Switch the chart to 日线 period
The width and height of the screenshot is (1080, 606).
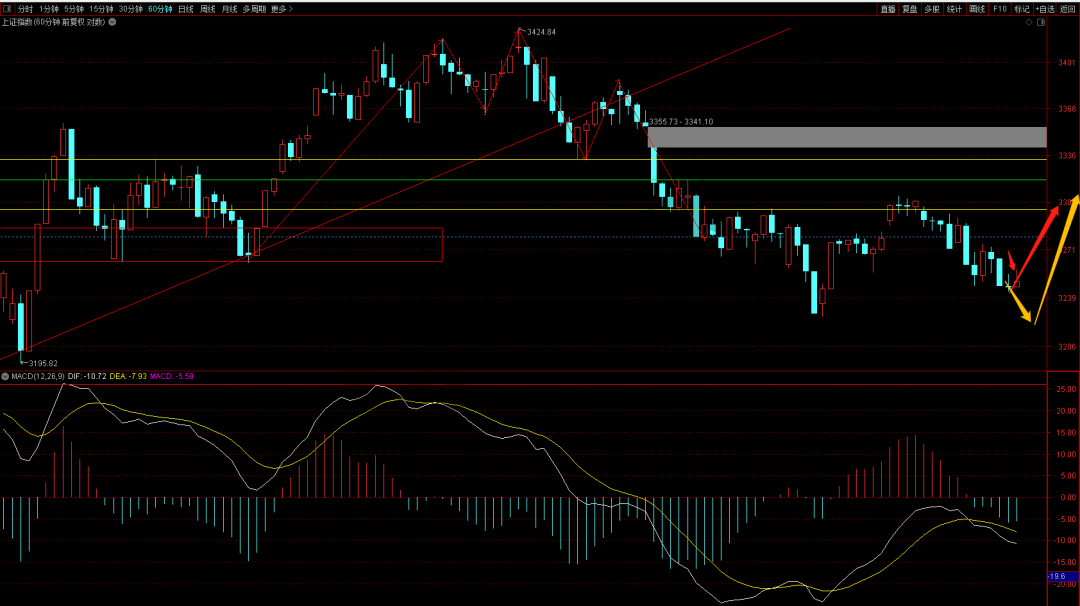(x=186, y=8)
